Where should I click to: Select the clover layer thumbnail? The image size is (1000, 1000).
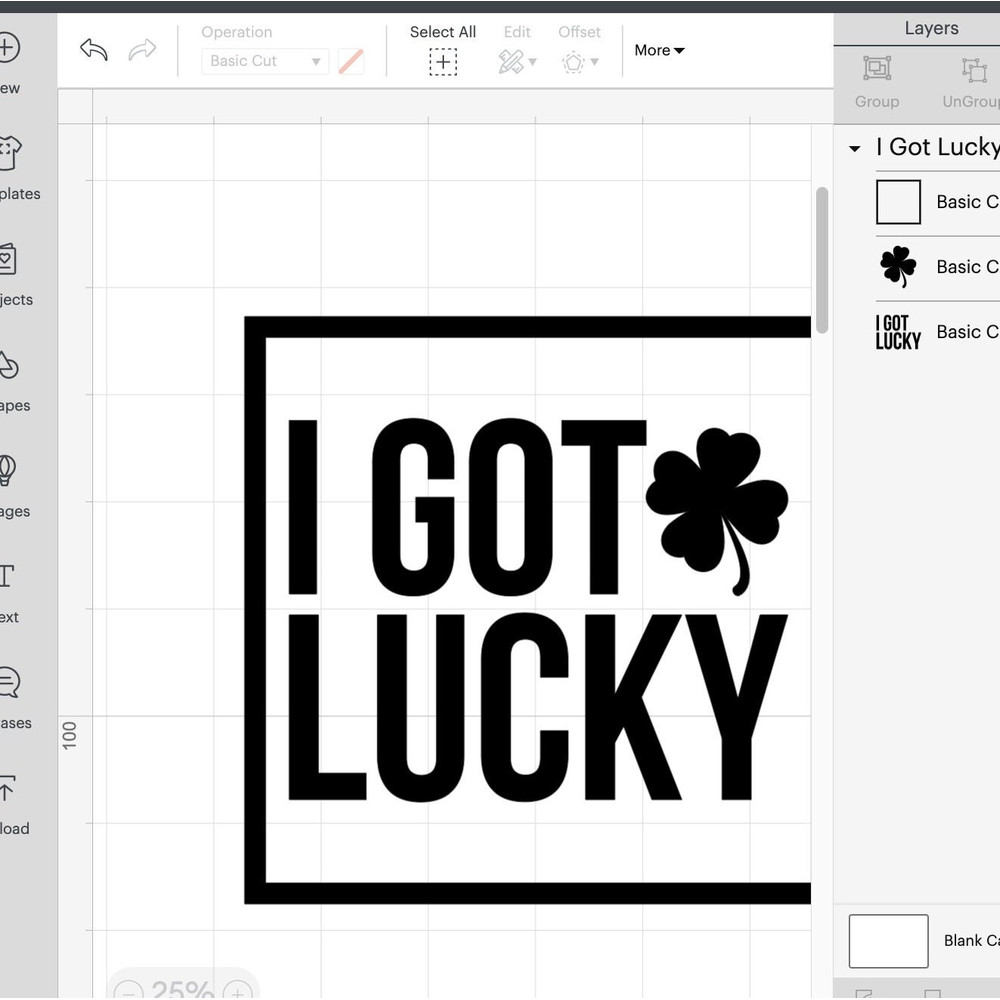pos(897,267)
